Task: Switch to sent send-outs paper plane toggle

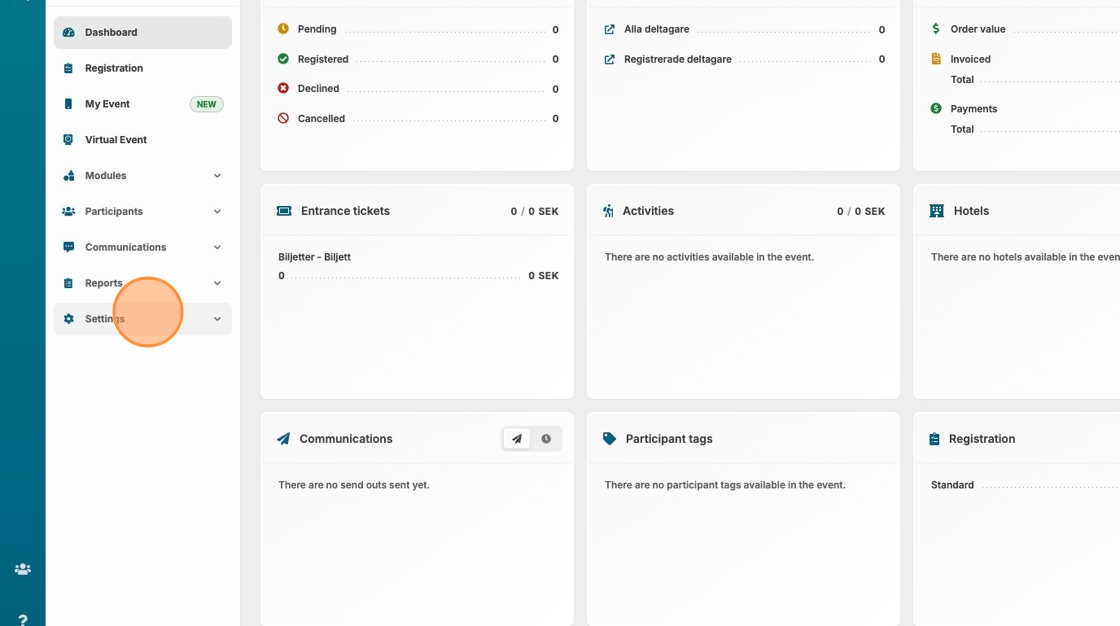Action: [x=517, y=439]
